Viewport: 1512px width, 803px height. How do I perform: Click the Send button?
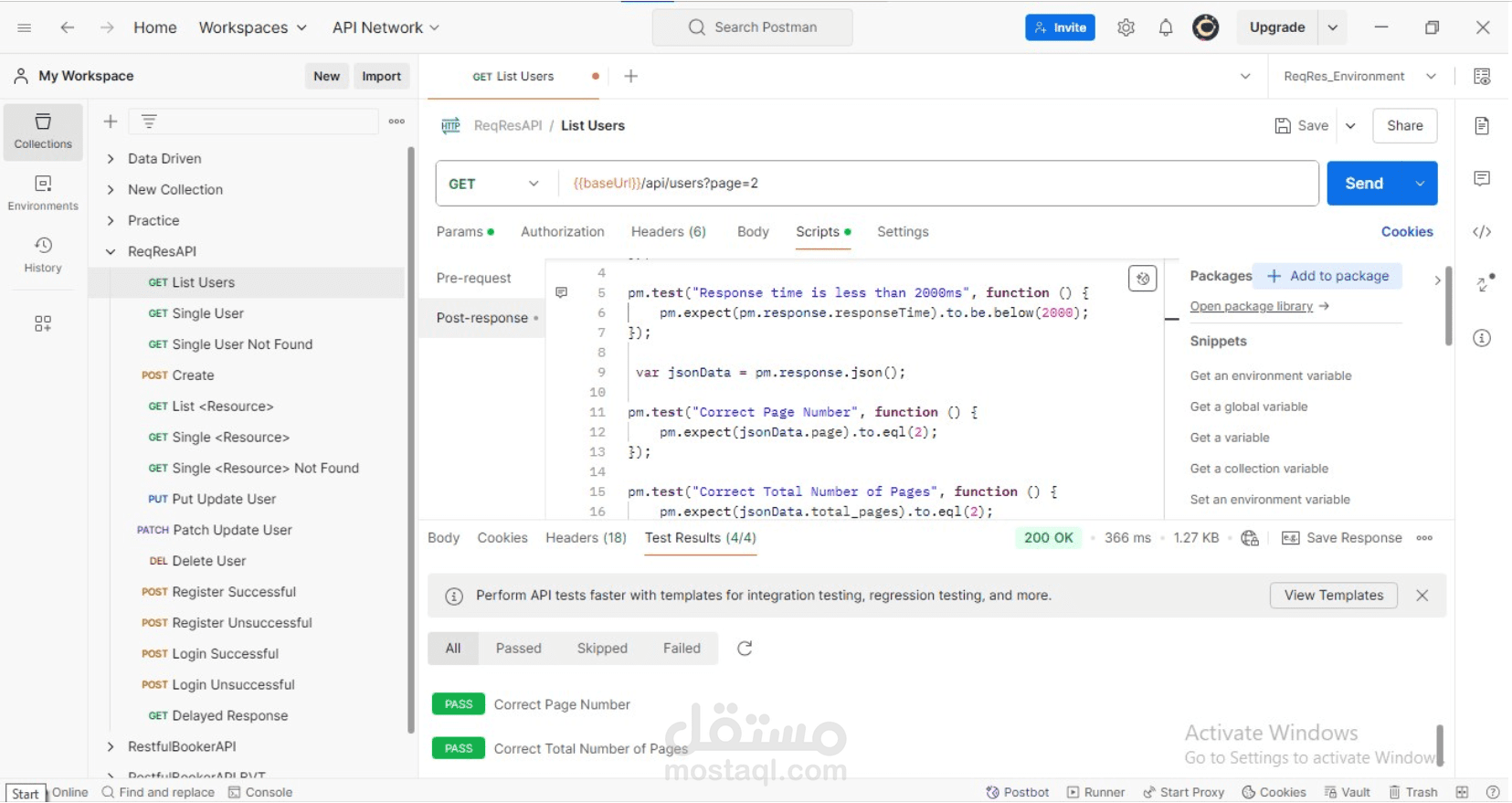(1364, 184)
